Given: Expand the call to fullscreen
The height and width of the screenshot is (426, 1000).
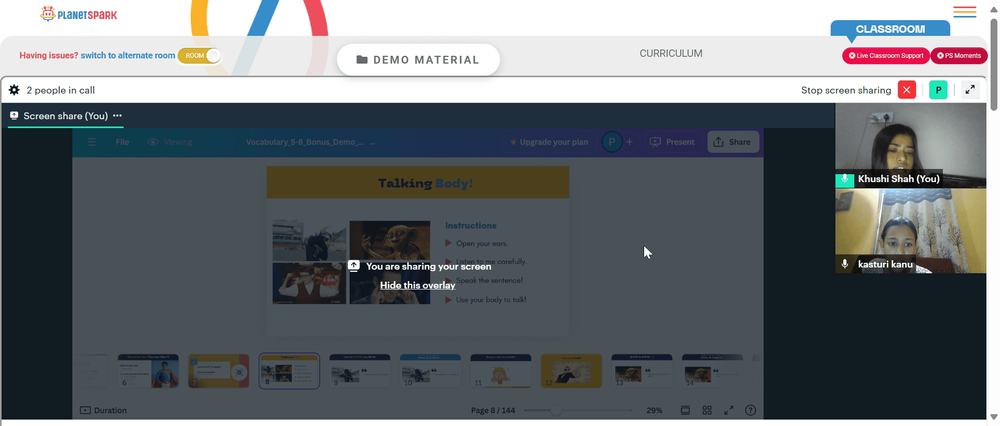Looking at the screenshot, I should coord(970,90).
